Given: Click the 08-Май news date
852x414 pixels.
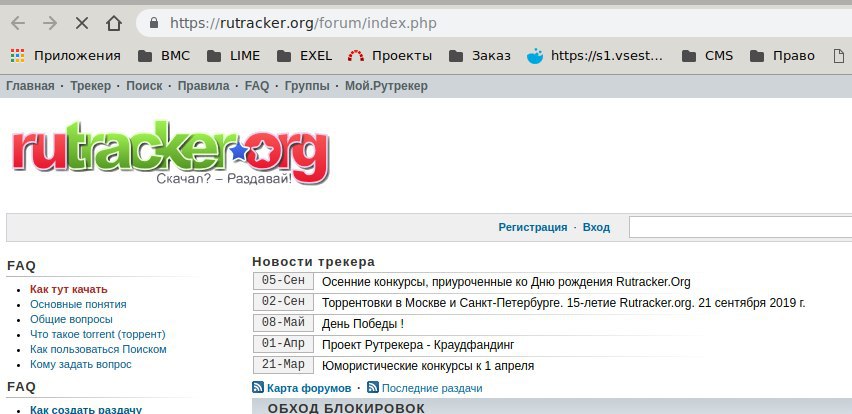Looking at the screenshot, I should click(283, 323).
